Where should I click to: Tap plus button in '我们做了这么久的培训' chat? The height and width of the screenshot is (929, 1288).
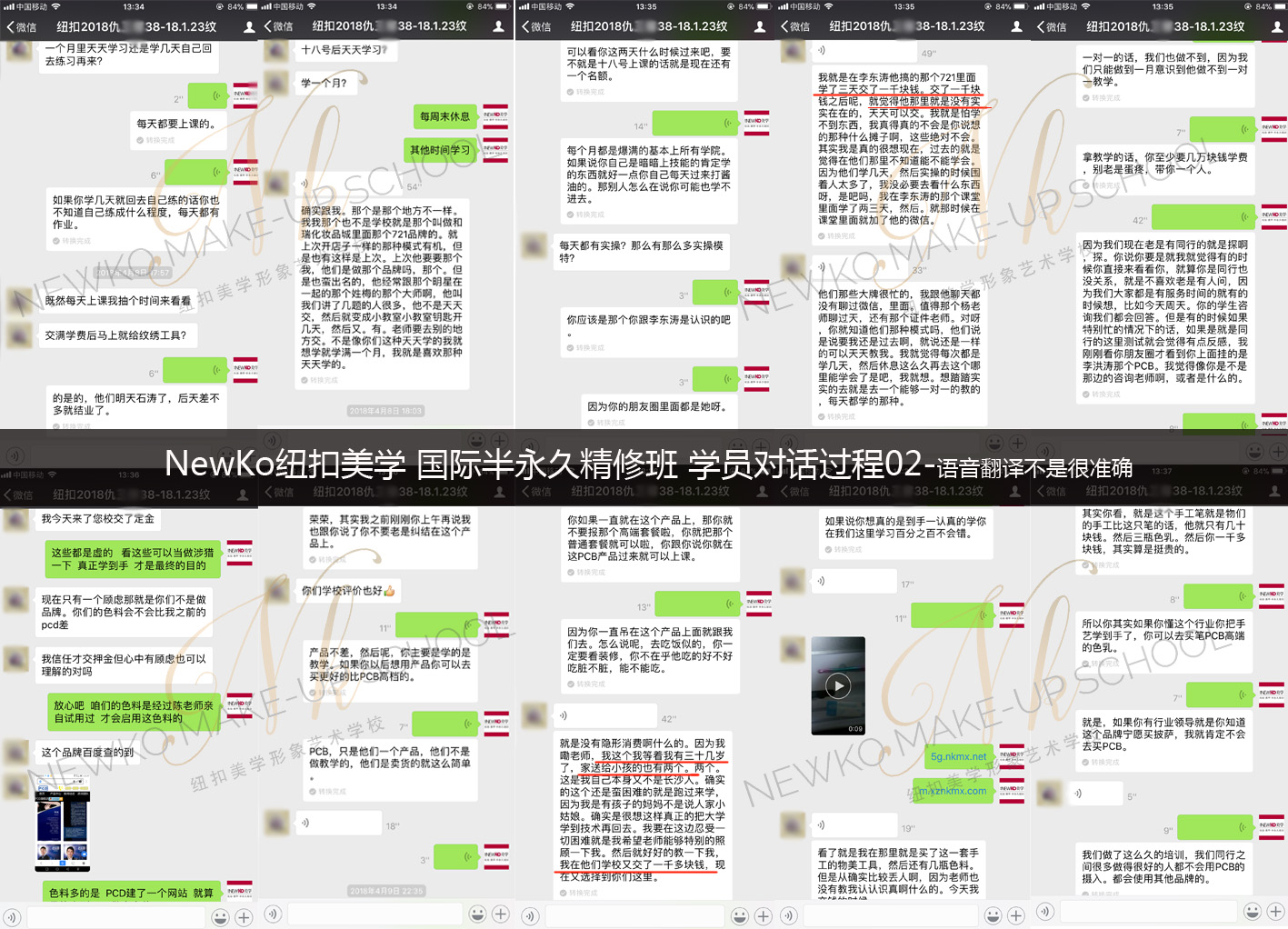coord(1276,911)
